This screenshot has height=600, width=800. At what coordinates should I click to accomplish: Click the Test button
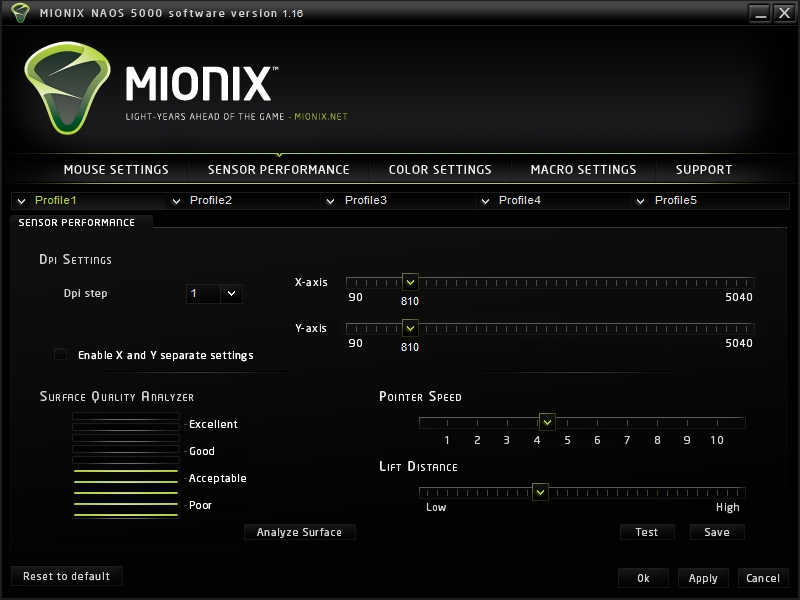tap(647, 532)
